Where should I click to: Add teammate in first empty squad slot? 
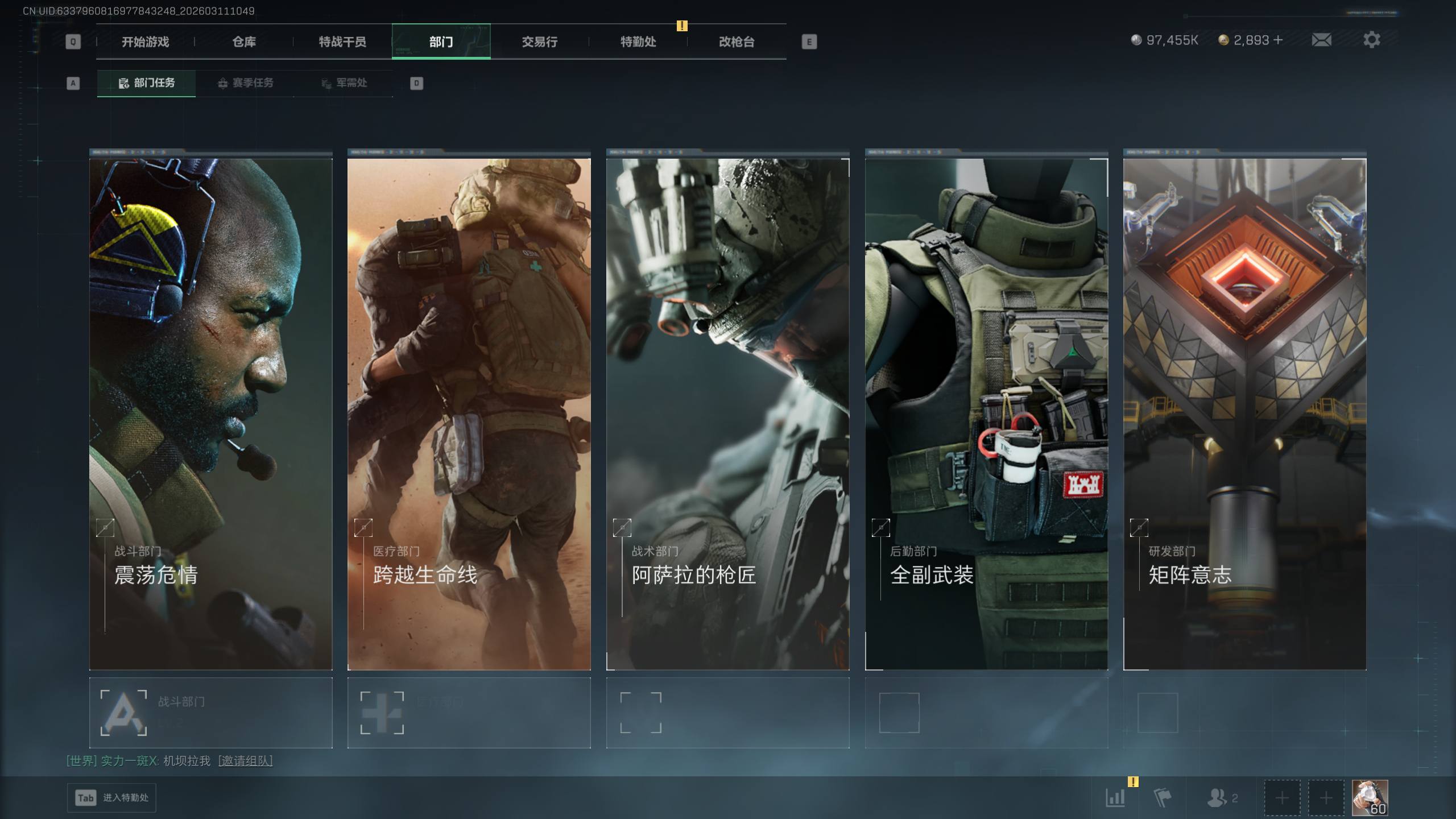1282,797
